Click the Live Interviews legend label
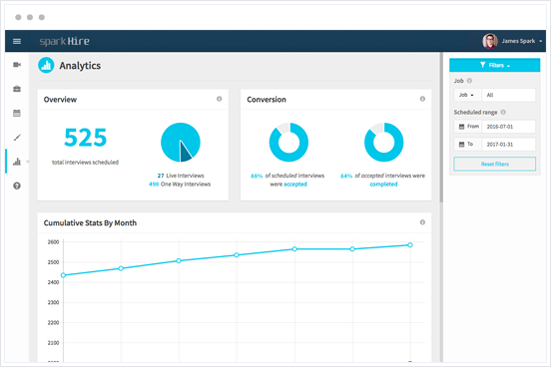Image resolution: width=551 pixels, height=367 pixels. (x=185, y=175)
